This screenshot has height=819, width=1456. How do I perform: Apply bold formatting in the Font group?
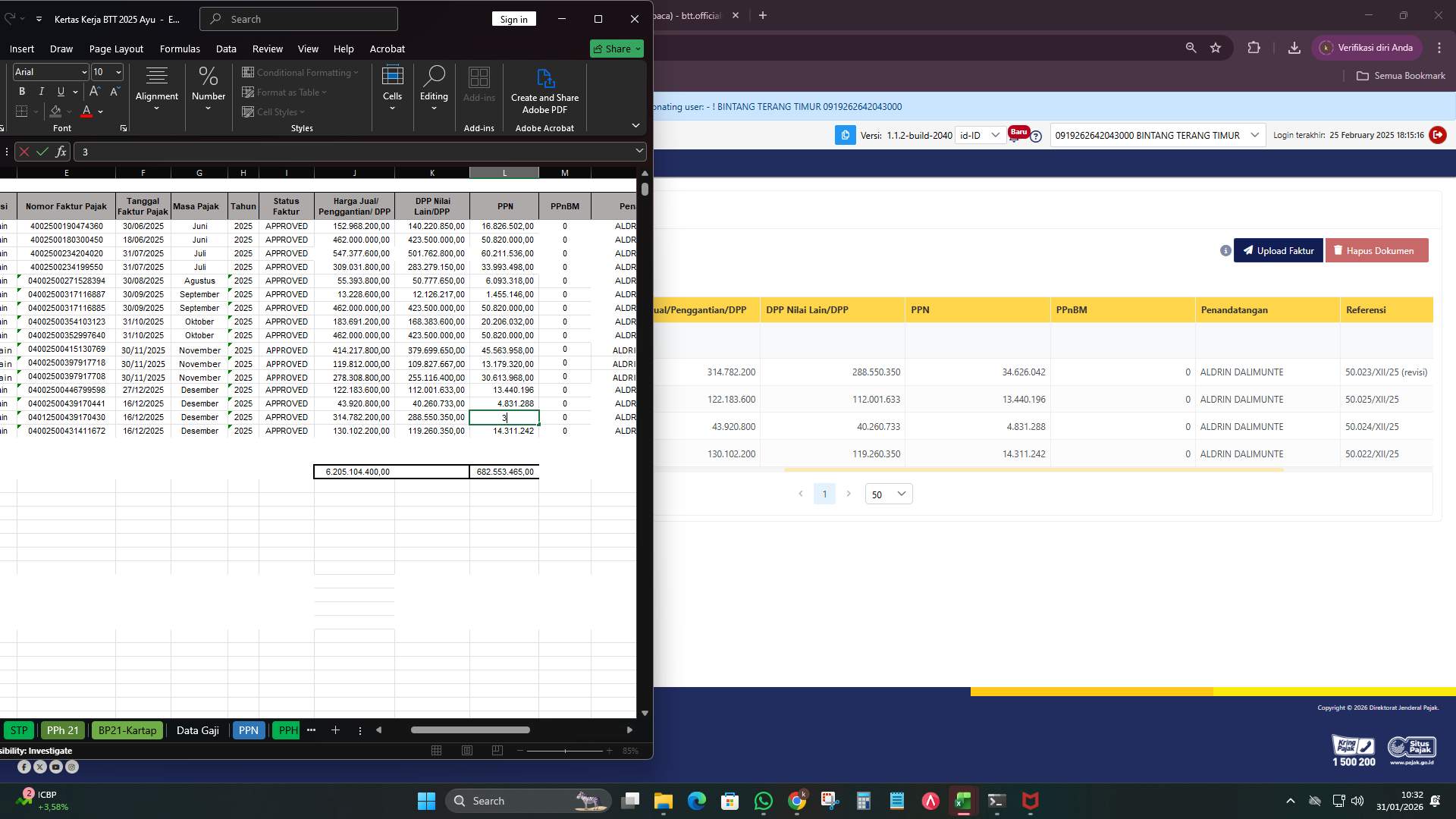point(21,91)
